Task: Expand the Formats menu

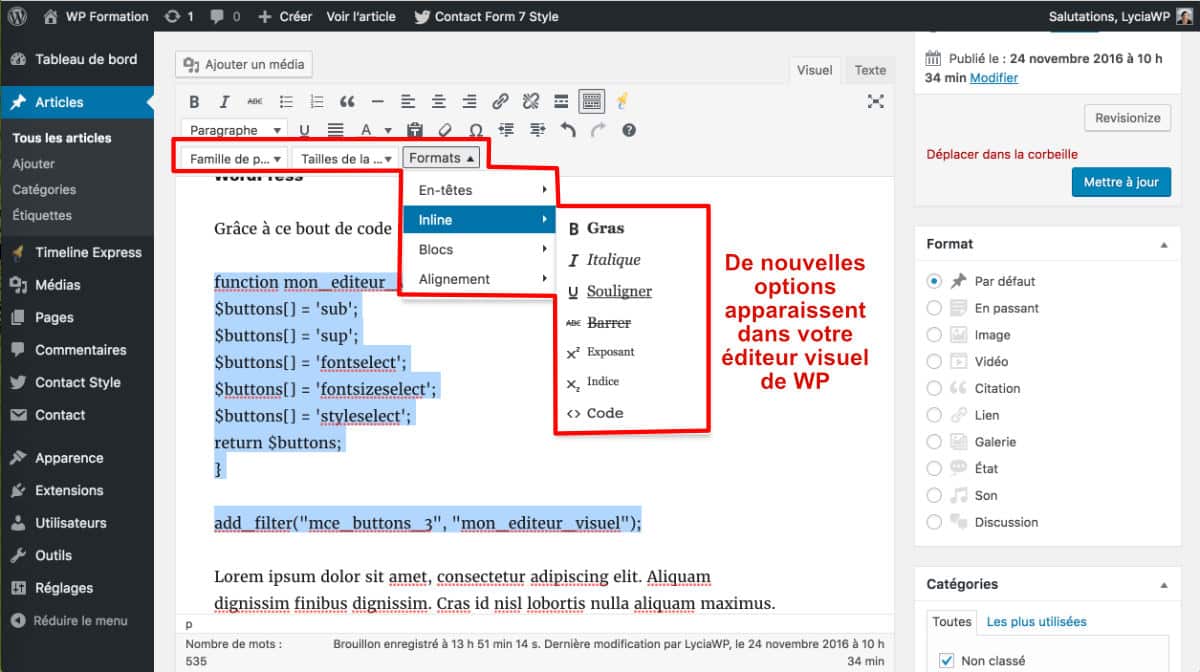Action: tap(441, 156)
